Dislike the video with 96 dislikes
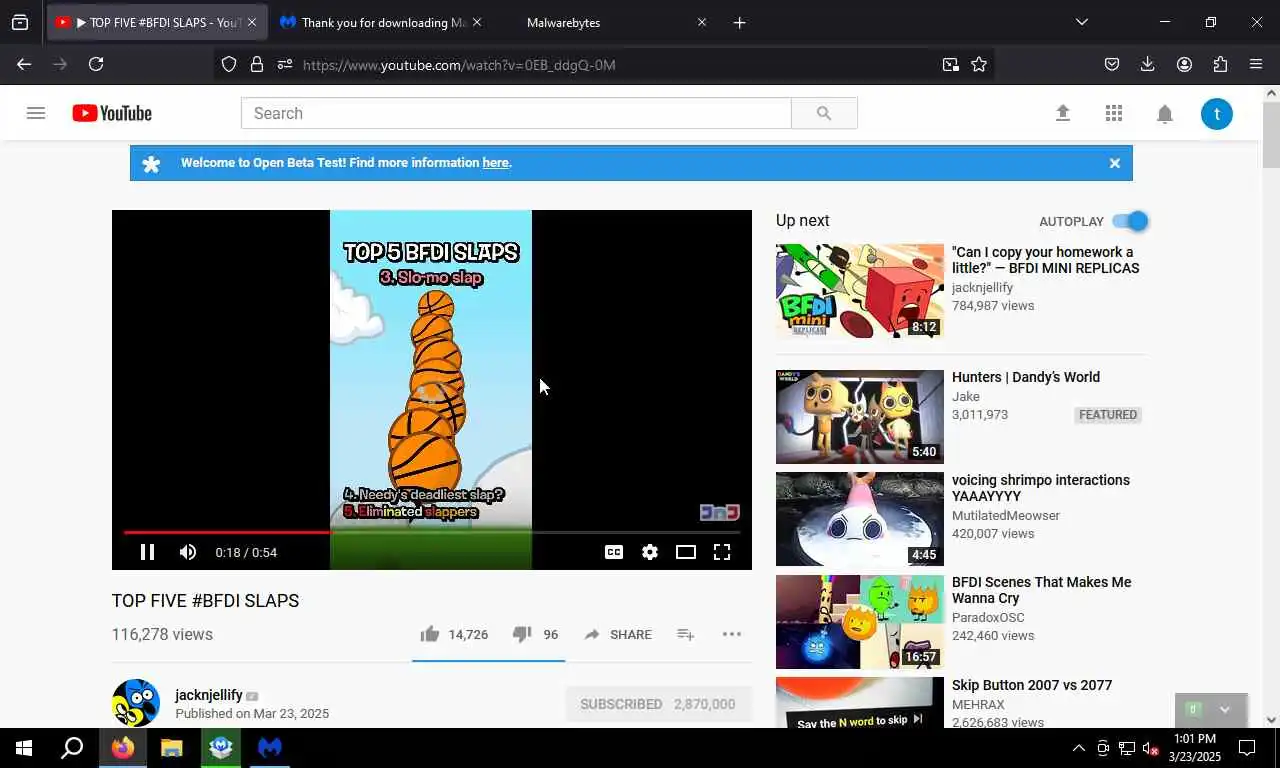 point(535,634)
